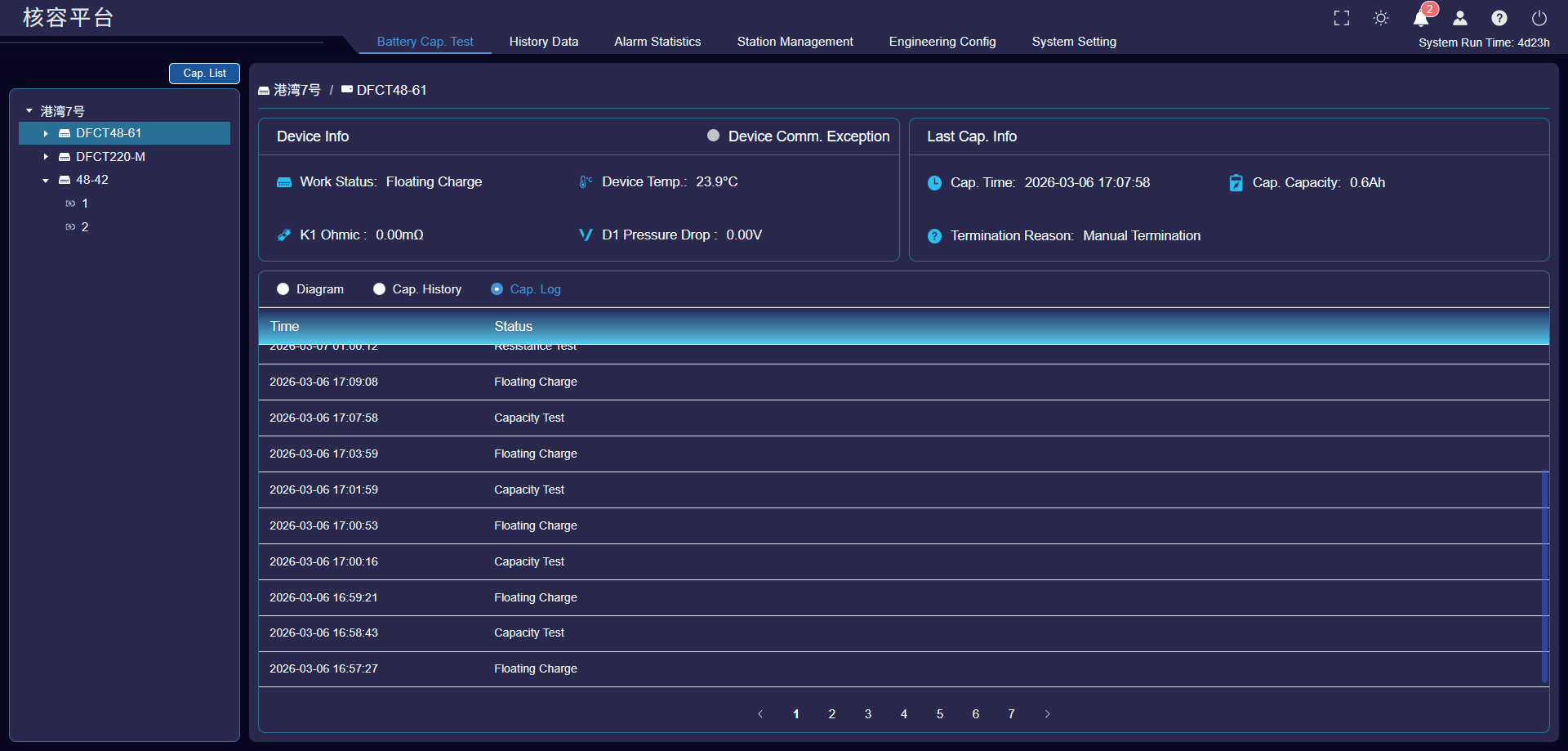The height and width of the screenshot is (751, 1568).
Task: Select DFCT48-61 in the device tree
Action: [x=124, y=133]
